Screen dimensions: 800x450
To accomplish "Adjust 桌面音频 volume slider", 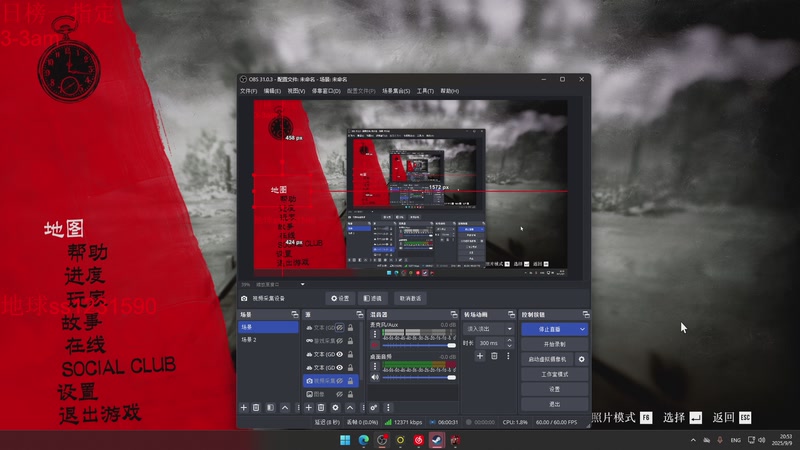I will tap(419, 378).
